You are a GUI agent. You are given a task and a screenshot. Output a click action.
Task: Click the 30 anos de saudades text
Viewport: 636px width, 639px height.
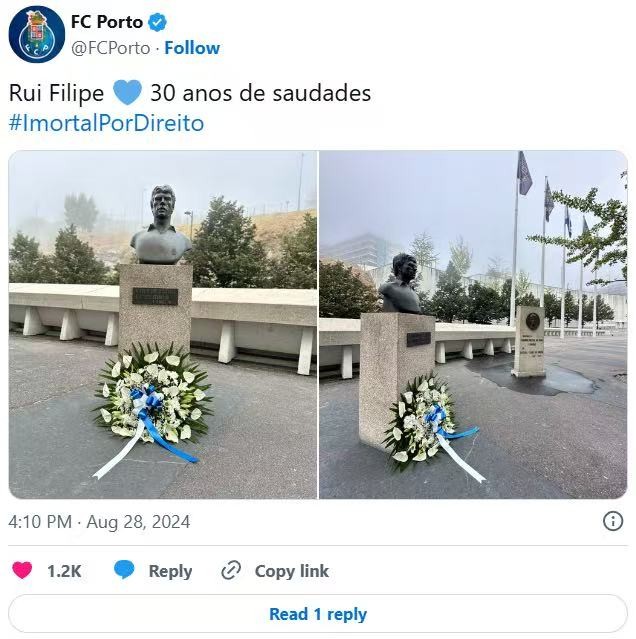[261, 93]
